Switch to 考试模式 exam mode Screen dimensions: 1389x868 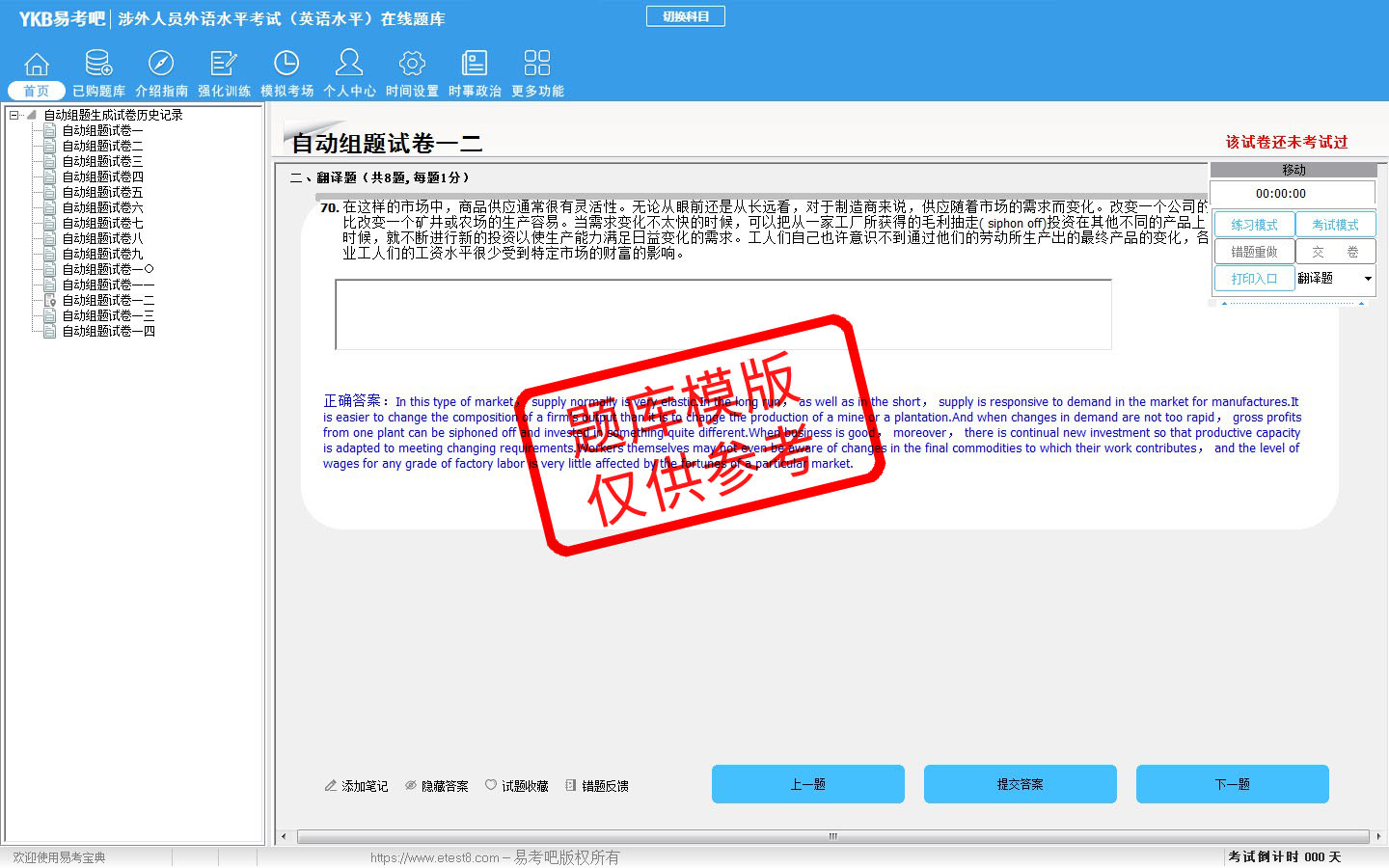point(1334,225)
